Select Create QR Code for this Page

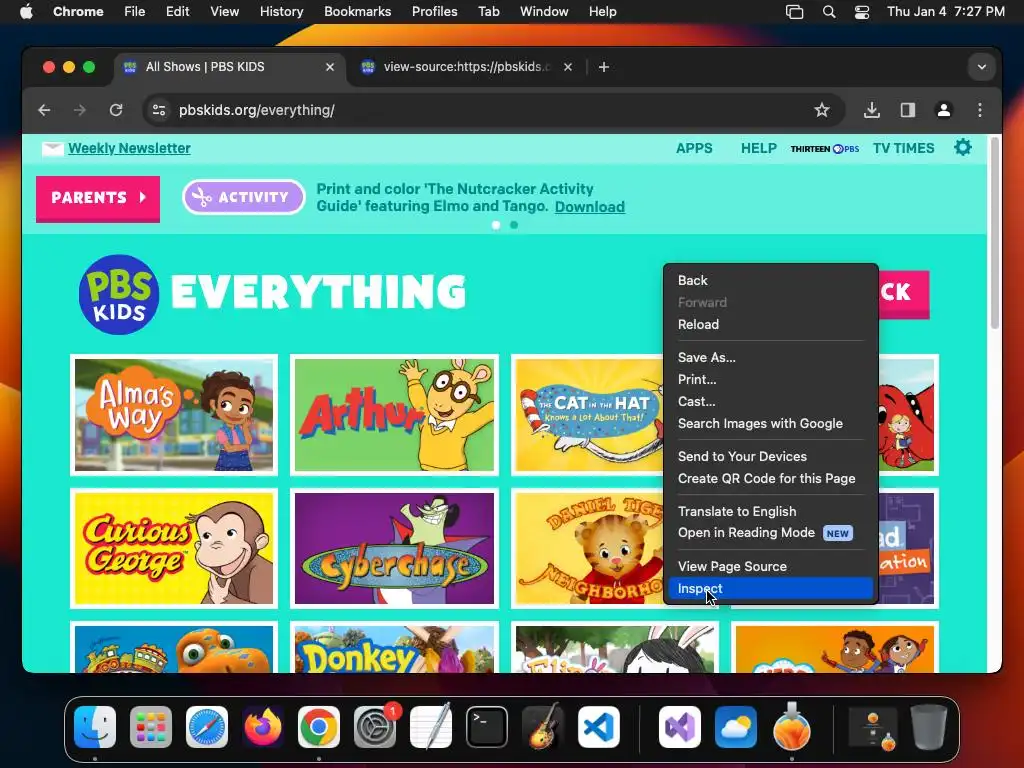coord(771,479)
